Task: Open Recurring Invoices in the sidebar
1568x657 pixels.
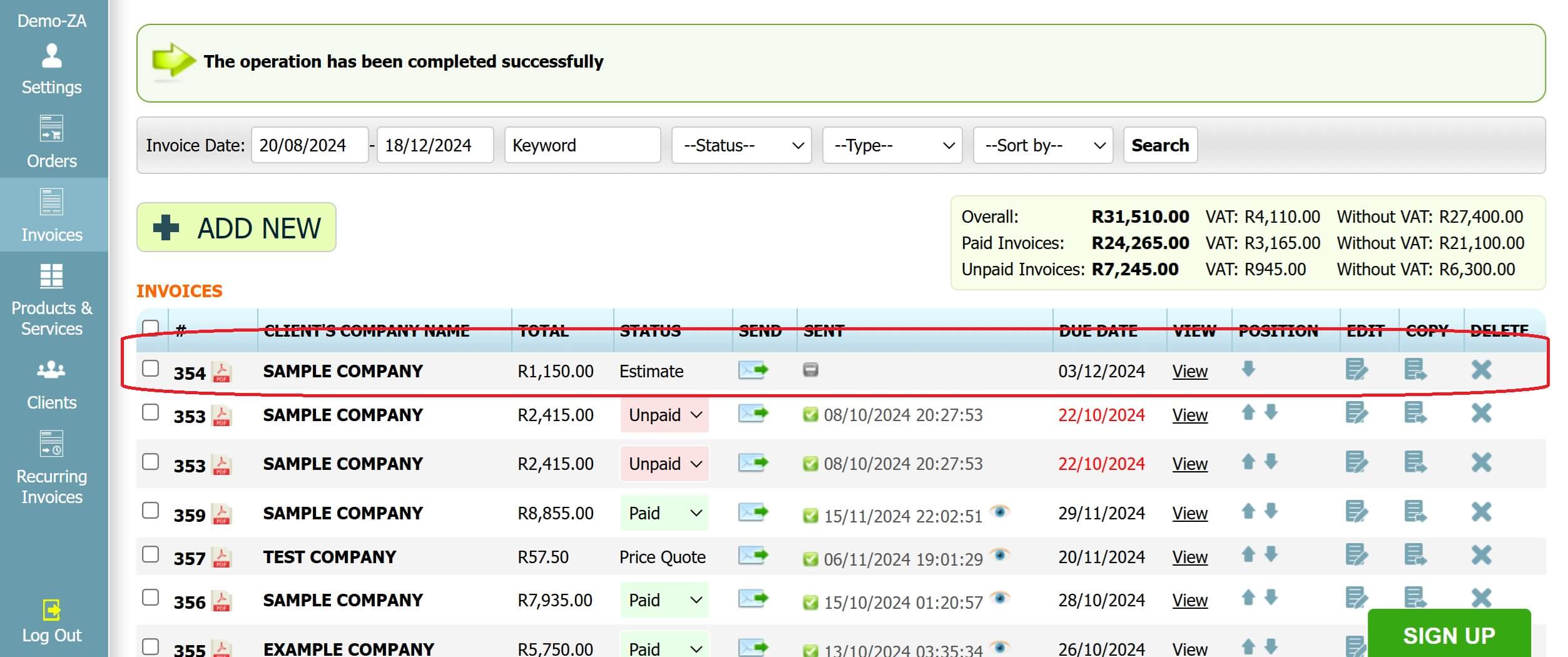Action: pos(52,467)
